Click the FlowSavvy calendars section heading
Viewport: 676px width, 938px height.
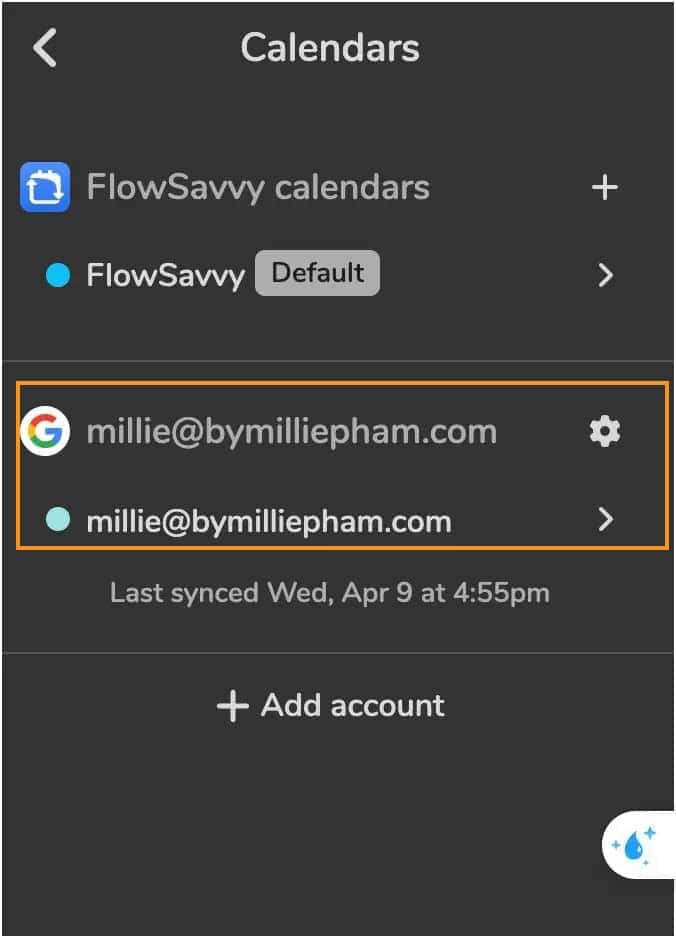coord(258,187)
